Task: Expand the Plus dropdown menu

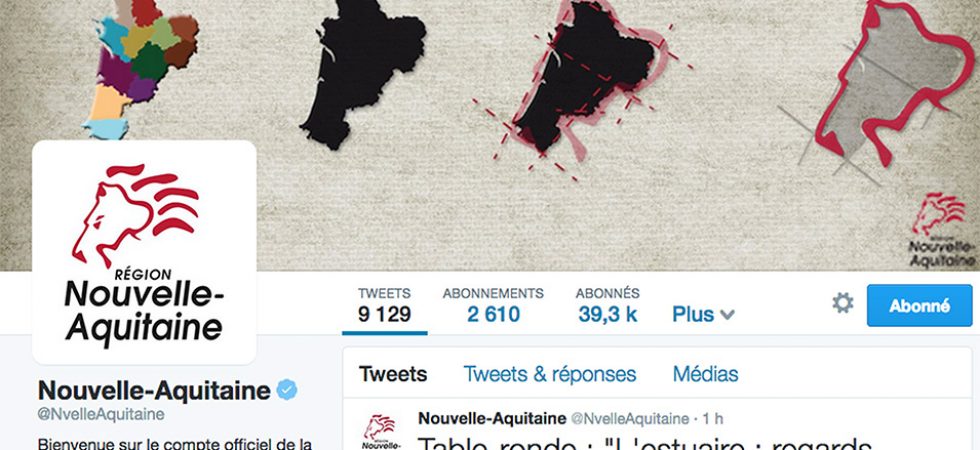Action: coord(703,314)
